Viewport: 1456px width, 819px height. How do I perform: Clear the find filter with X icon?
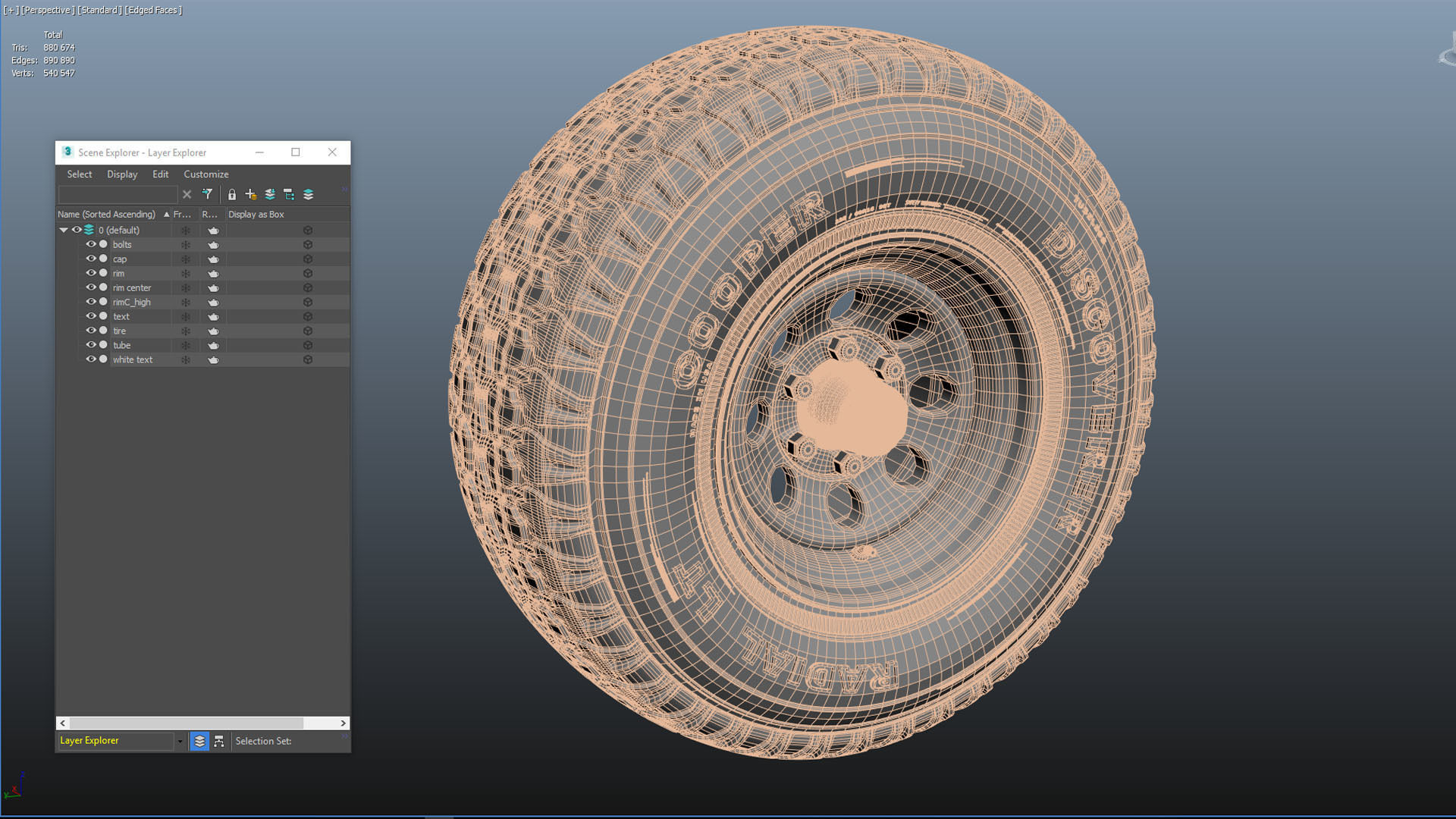pyautogui.click(x=187, y=195)
